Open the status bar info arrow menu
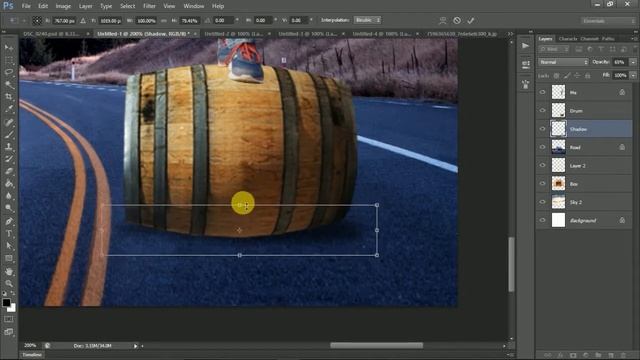 [136, 346]
